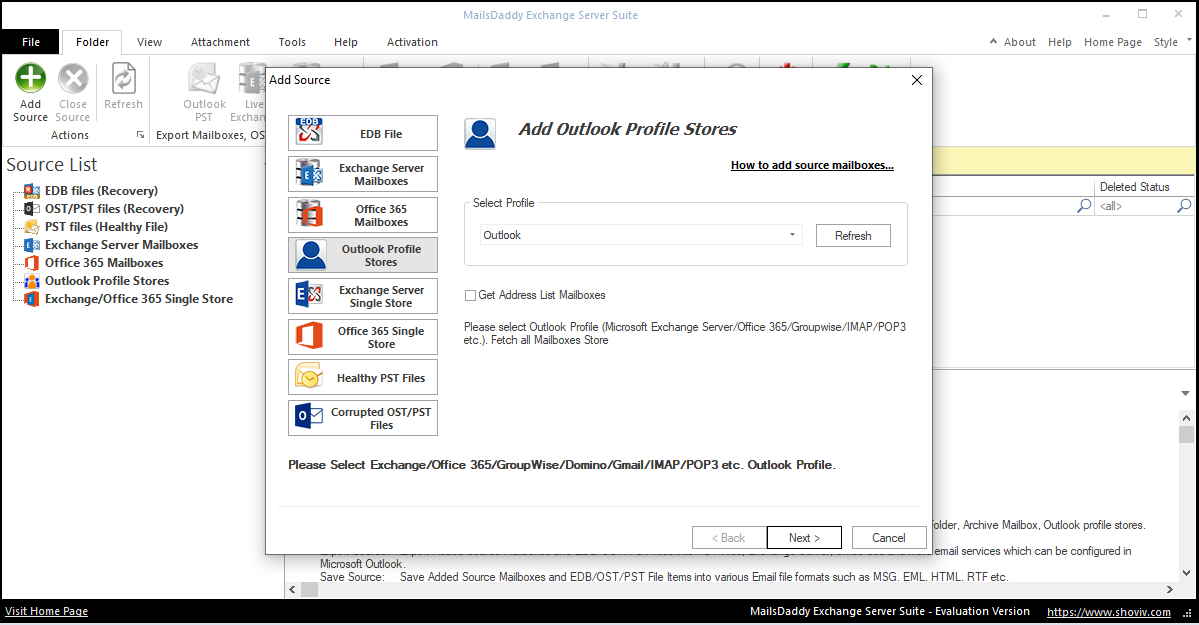The image size is (1199, 625).
Task: Click search magnifier left of Deleted Status column
Action: click(x=1084, y=206)
